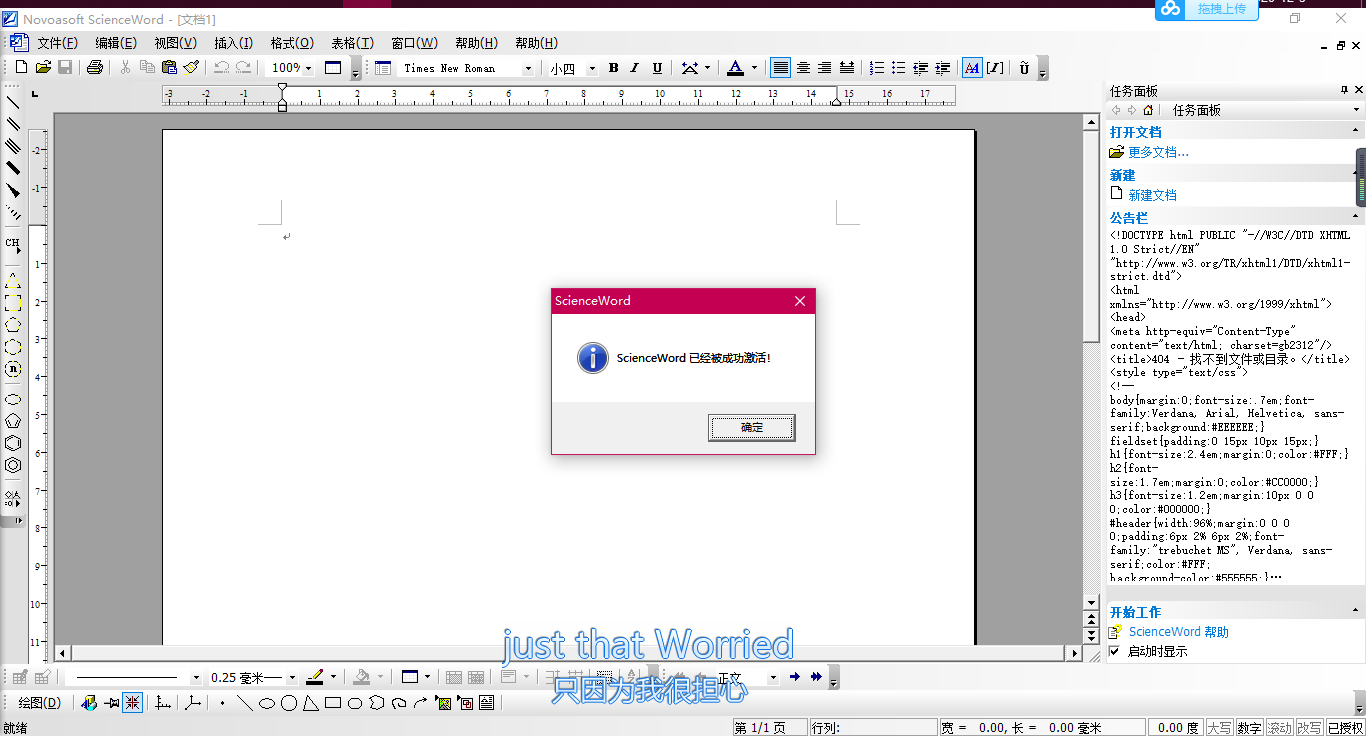Select the format painter brush icon

(191, 68)
